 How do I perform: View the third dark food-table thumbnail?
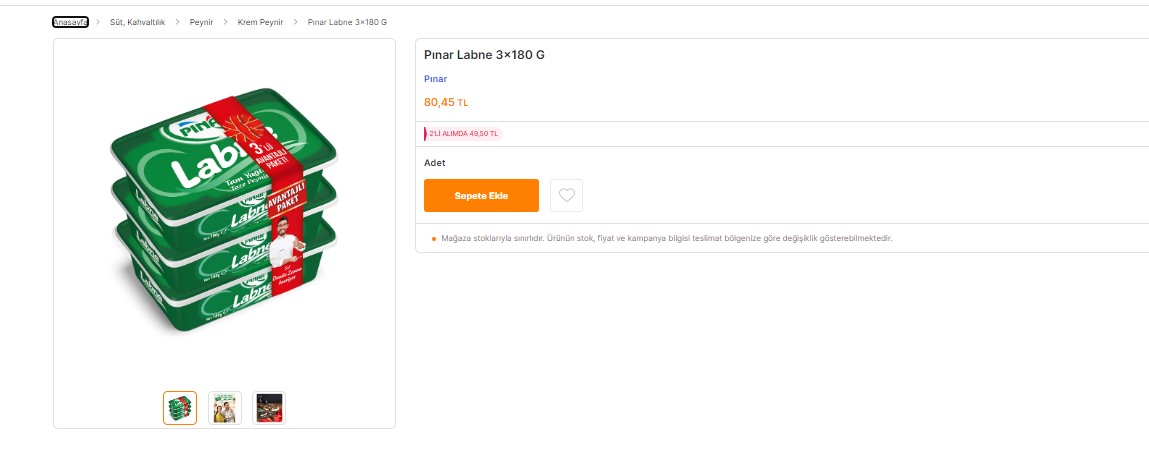coord(269,408)
